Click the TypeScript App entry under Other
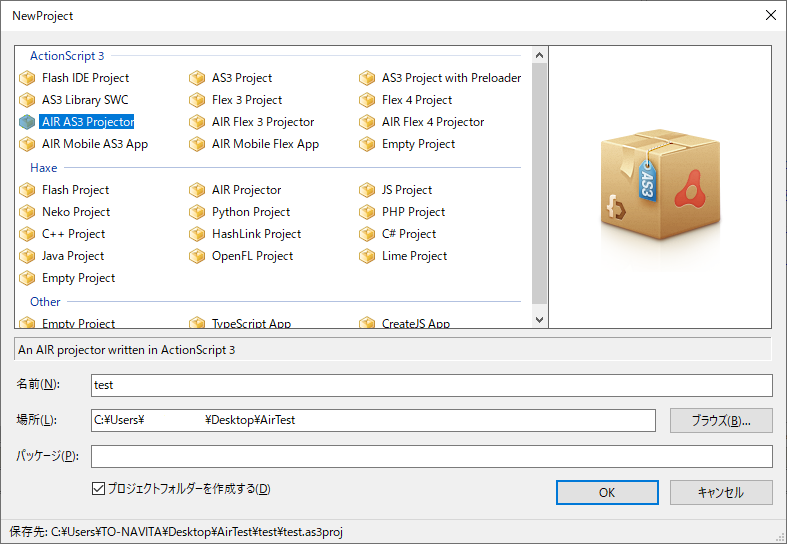This screenshot has height=544, width=787. 251,324
